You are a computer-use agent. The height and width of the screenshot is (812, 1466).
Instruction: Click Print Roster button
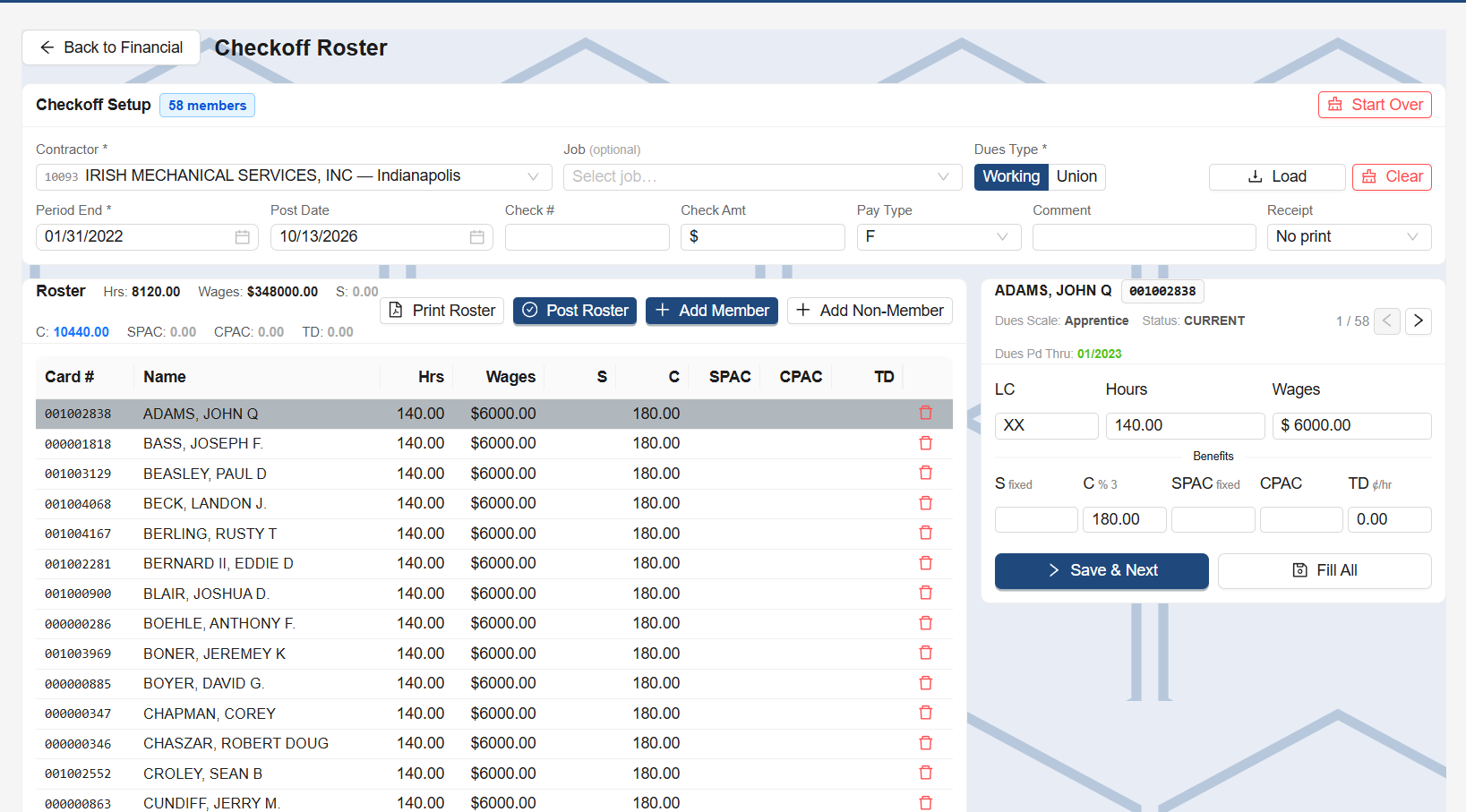[x=442, y=311]
